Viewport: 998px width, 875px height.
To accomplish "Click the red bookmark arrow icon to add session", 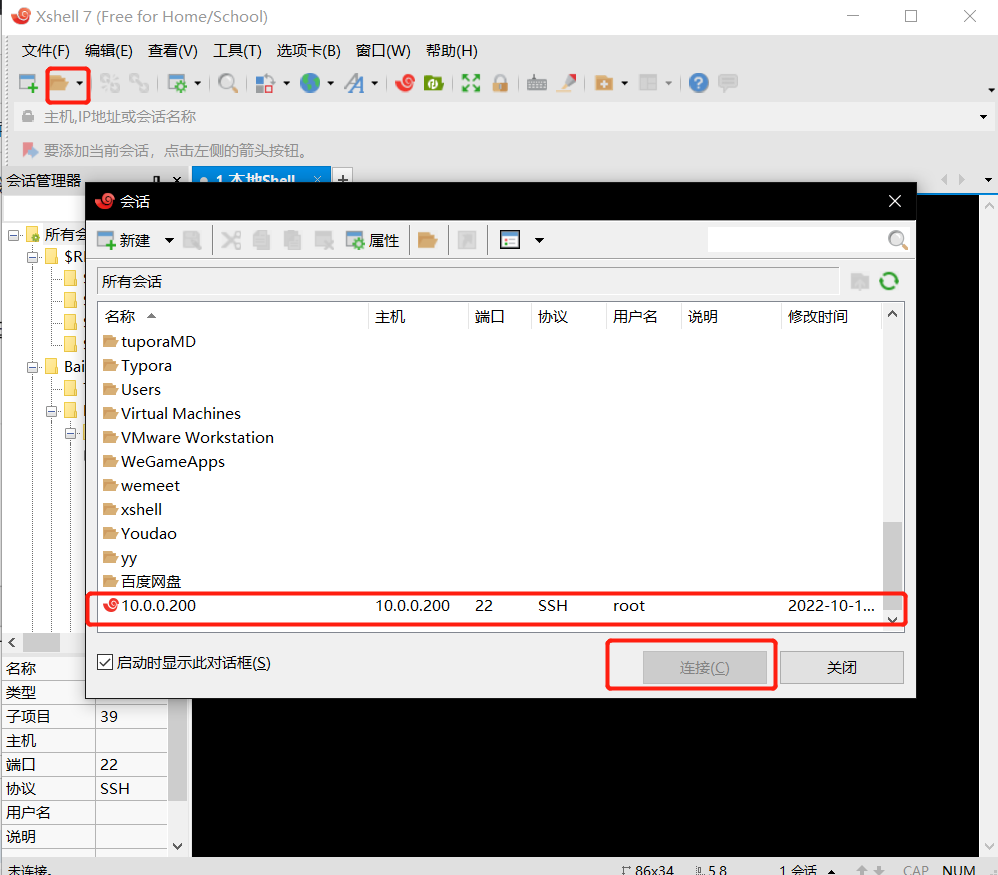I will pyautogui.click(x=30, y=150).
